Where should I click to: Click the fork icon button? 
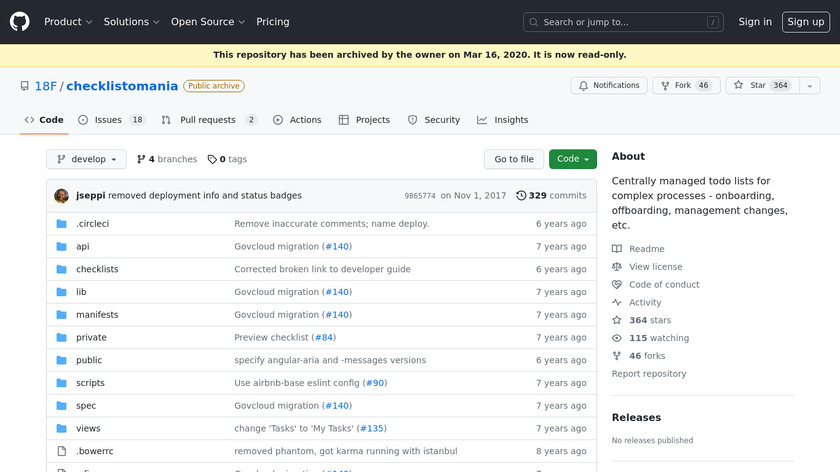pyautogui.click(x=665, y=86)
